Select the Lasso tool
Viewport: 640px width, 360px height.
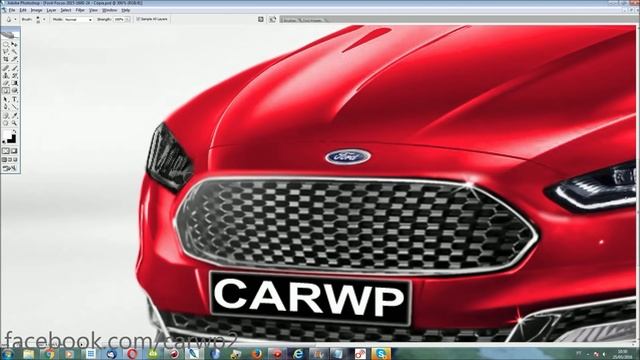point(6,51)
